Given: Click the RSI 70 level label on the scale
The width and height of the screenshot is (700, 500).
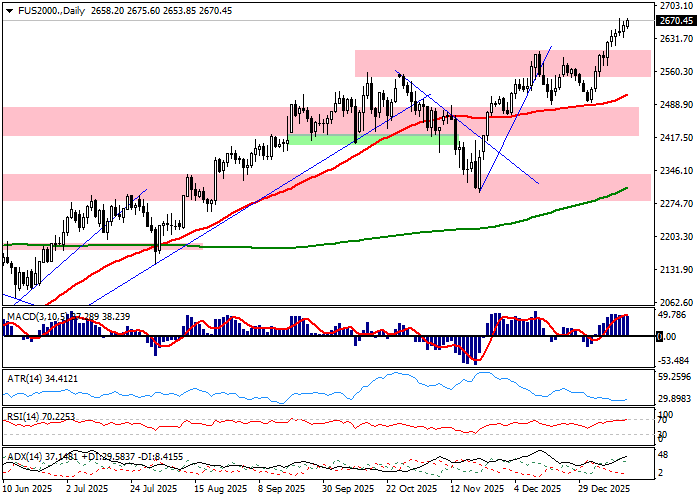Looking at the screenshot, I should (659, 423).
